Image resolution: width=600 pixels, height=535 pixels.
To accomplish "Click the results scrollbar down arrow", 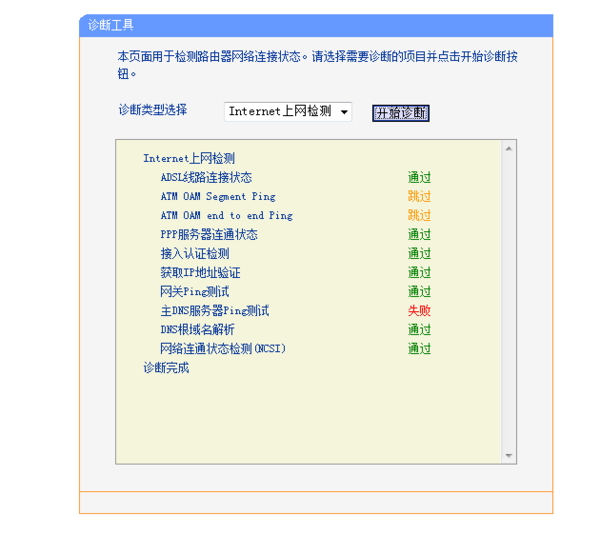I will click(x=509, y=455).
